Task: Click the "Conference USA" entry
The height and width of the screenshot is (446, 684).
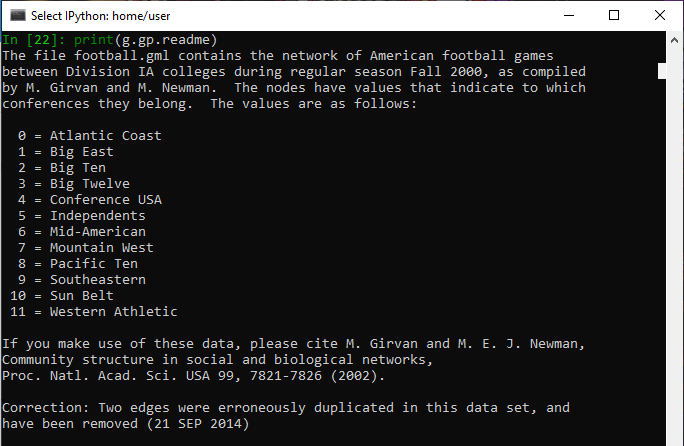Action: pyautogui.click(x=105, y=200)
